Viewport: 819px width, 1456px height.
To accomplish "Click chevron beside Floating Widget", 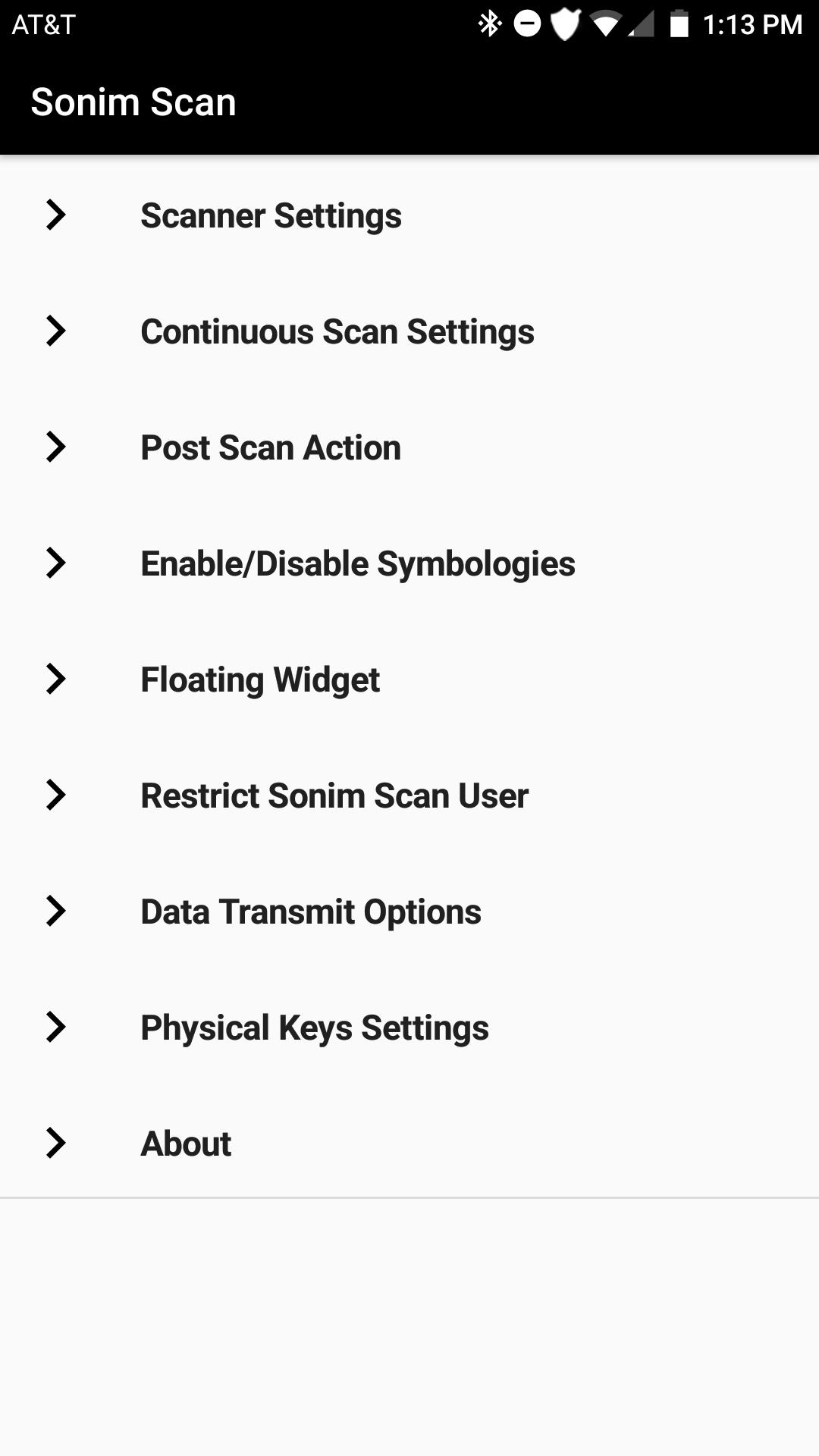I will pos(55,679).
